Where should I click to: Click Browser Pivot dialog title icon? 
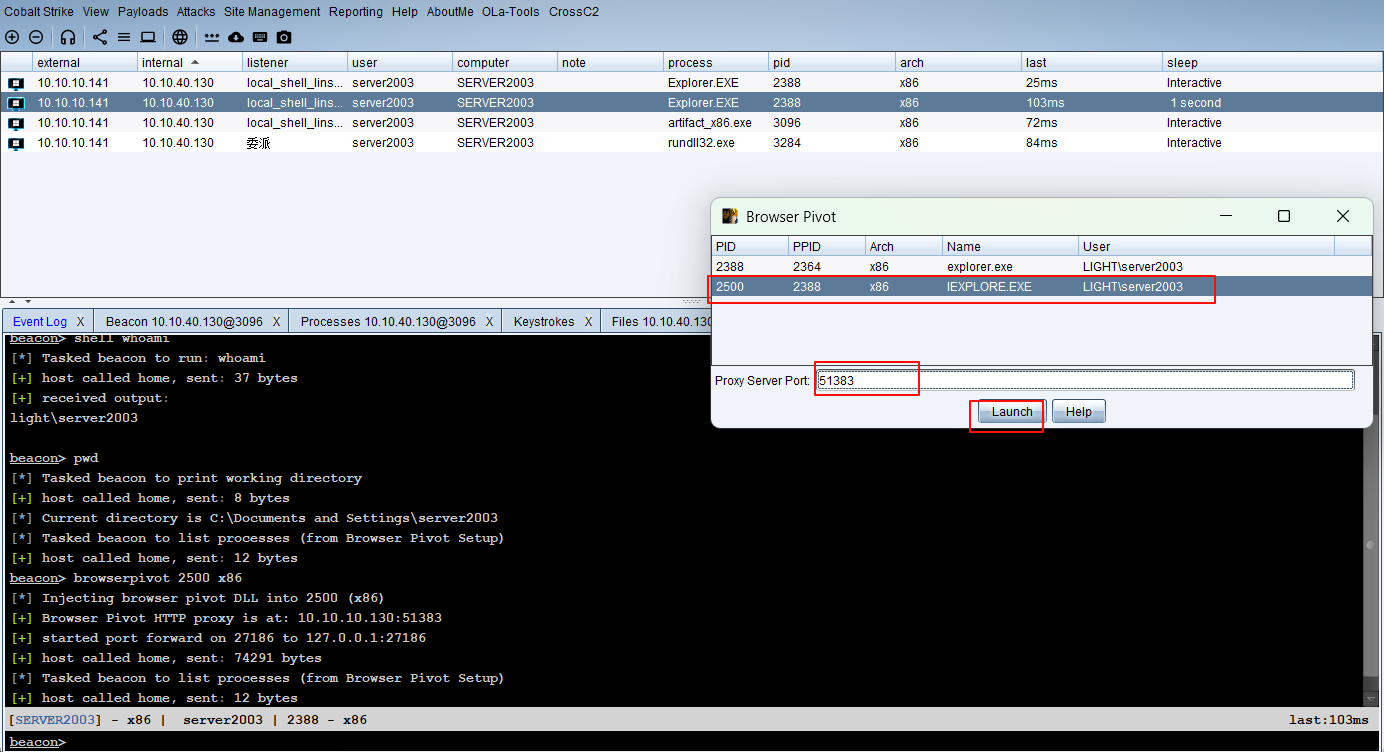730,216
